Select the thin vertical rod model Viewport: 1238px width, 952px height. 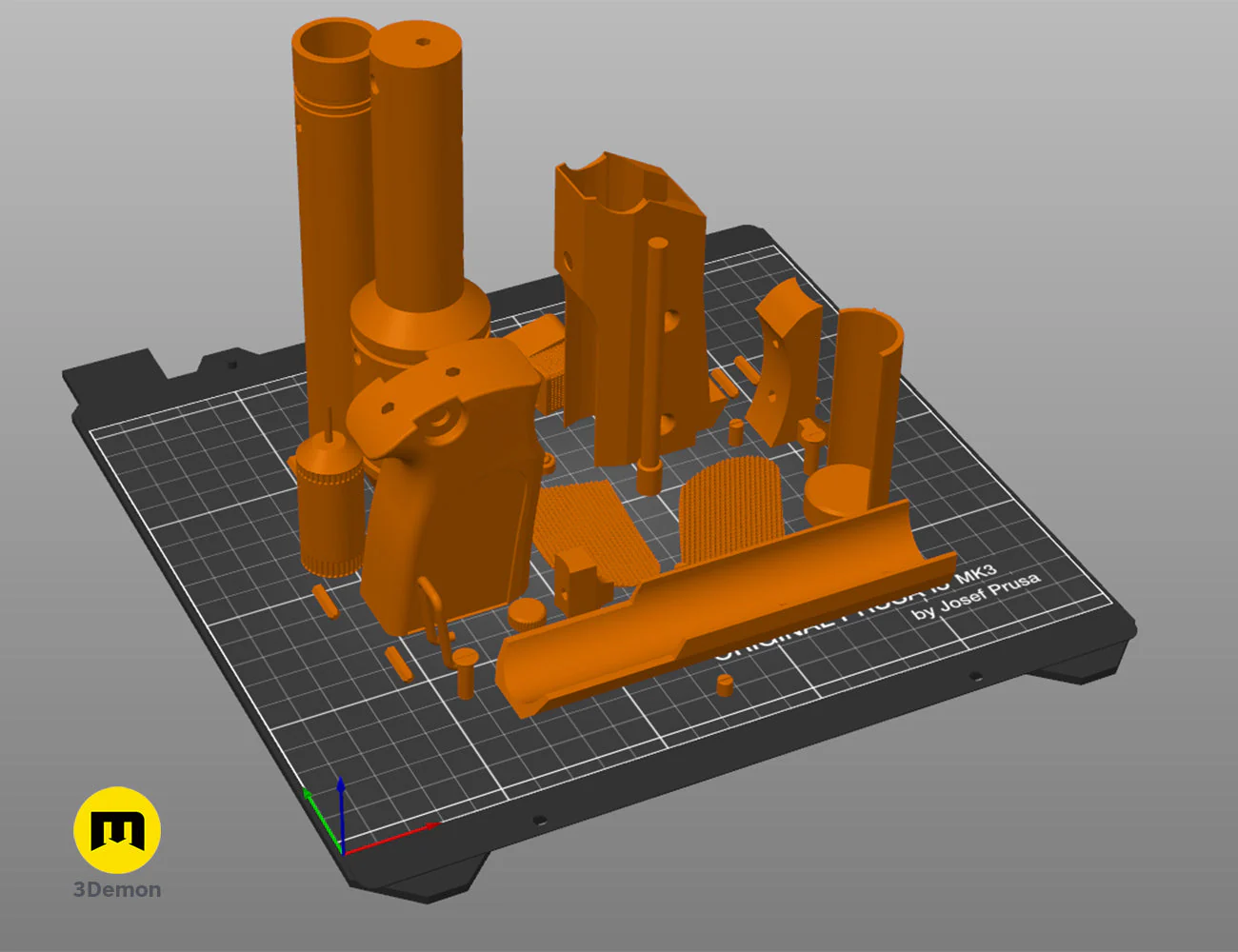tap(653, 362)
